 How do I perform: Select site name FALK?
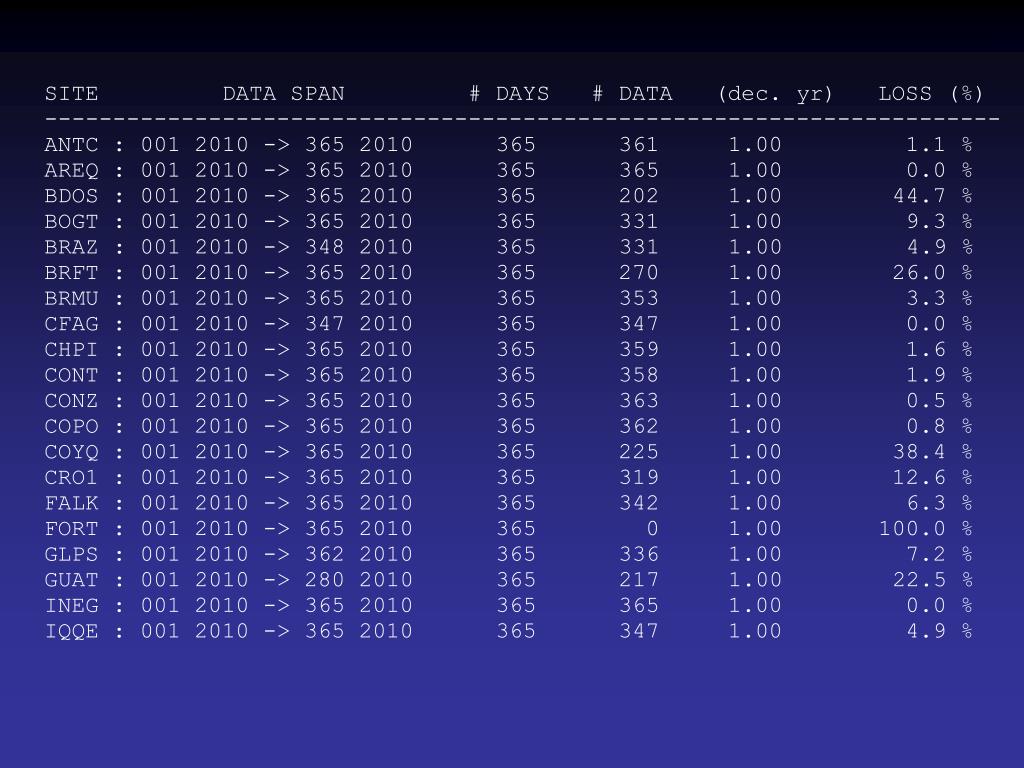click(x=71, y=503)
